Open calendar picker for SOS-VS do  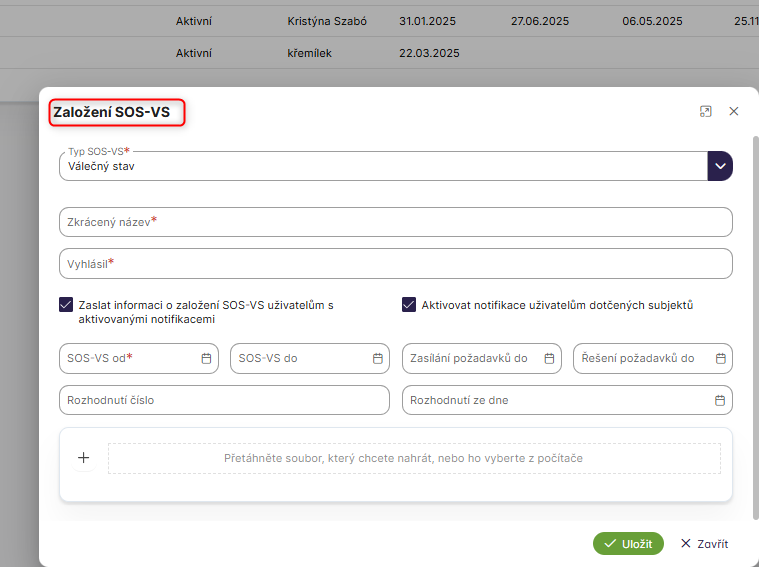(377, 358)
